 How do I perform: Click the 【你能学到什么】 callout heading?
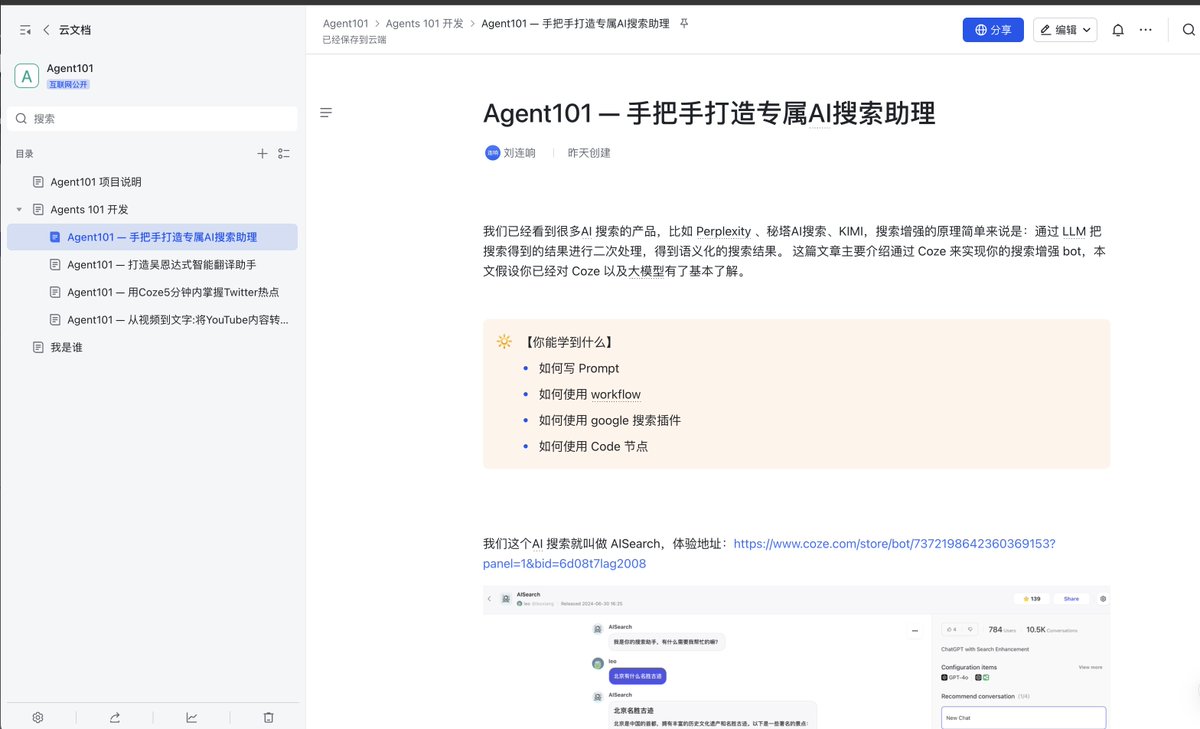click(569, 341)
